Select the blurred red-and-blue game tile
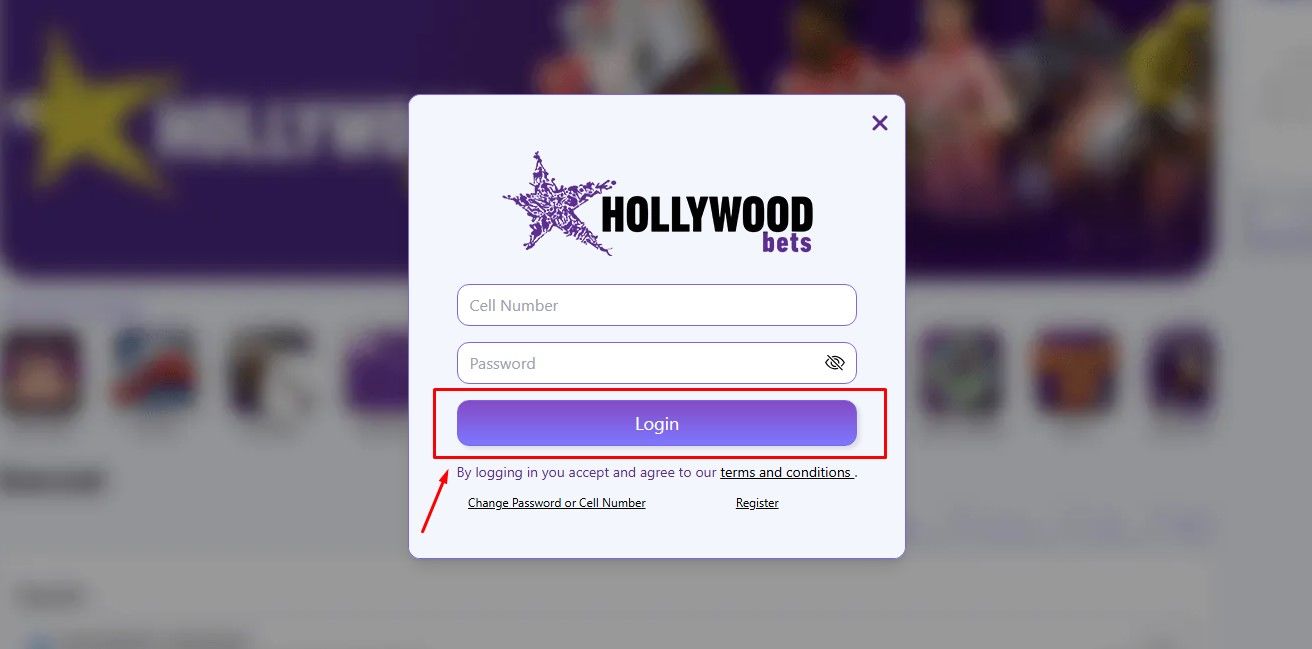Image resolution: width=1312 pixels, height=649 pixels. [x=155, y=372]
